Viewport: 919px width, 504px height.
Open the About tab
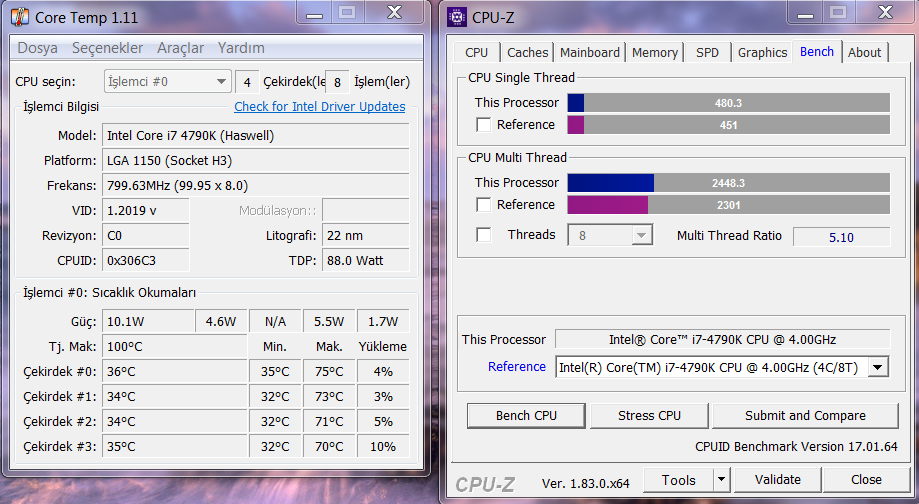tap(864, 53)
